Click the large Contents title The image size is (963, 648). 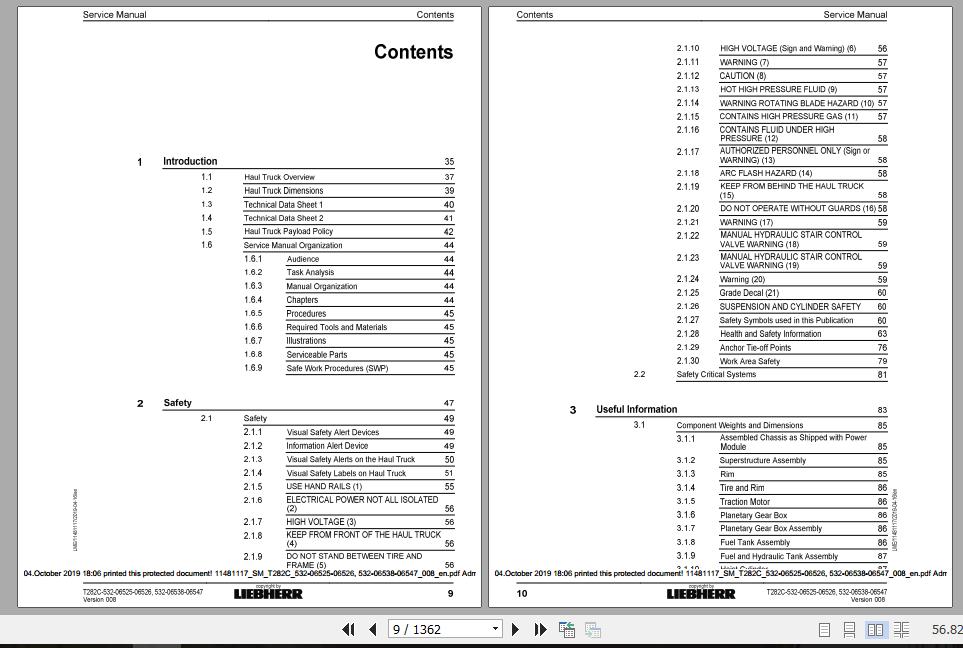tap(413, 52)
